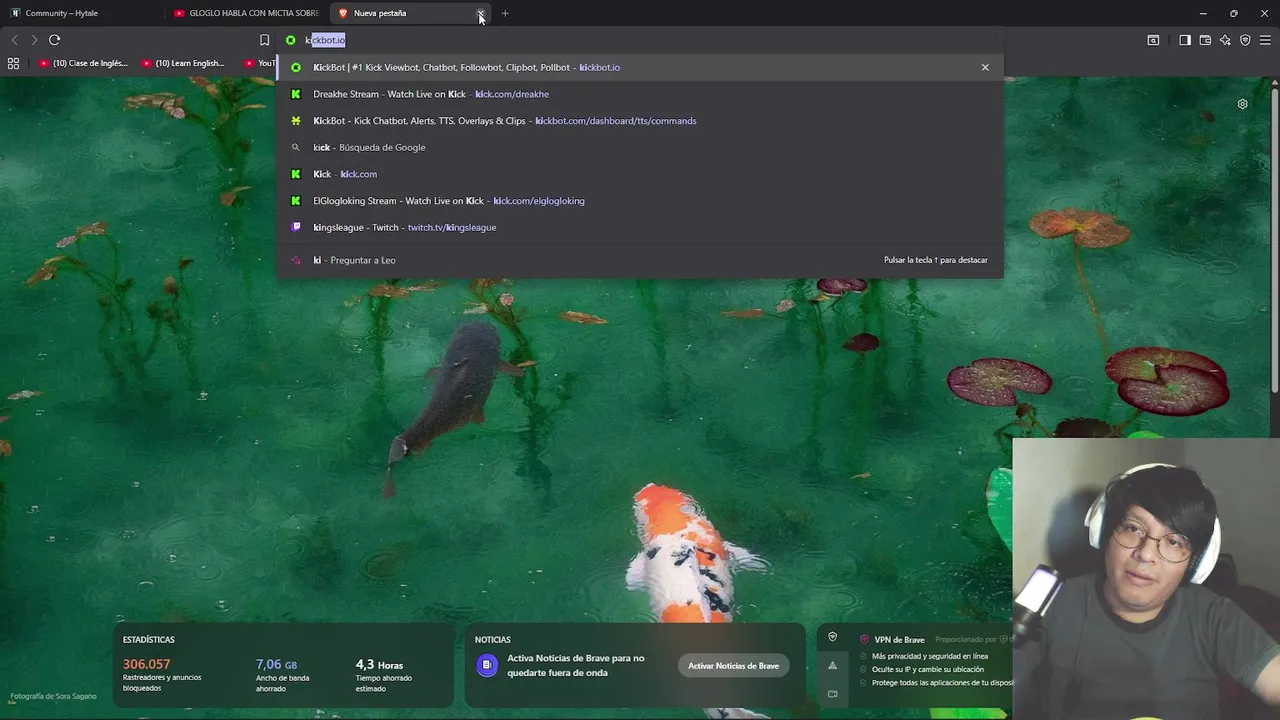Choose KickBot dashboard tts commands suggestion

(640, 121)
